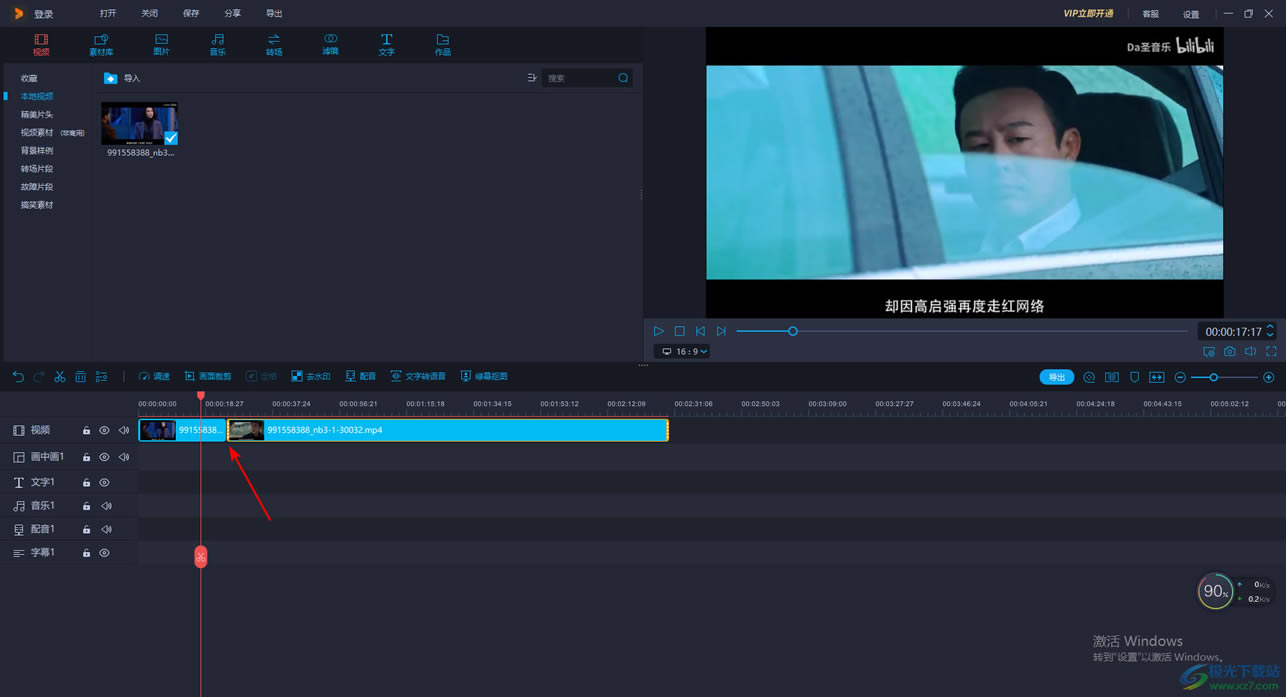Open the 文字转语音 text-to-speech tool
The image size is (1286, 697).
[x=418, y=377]
